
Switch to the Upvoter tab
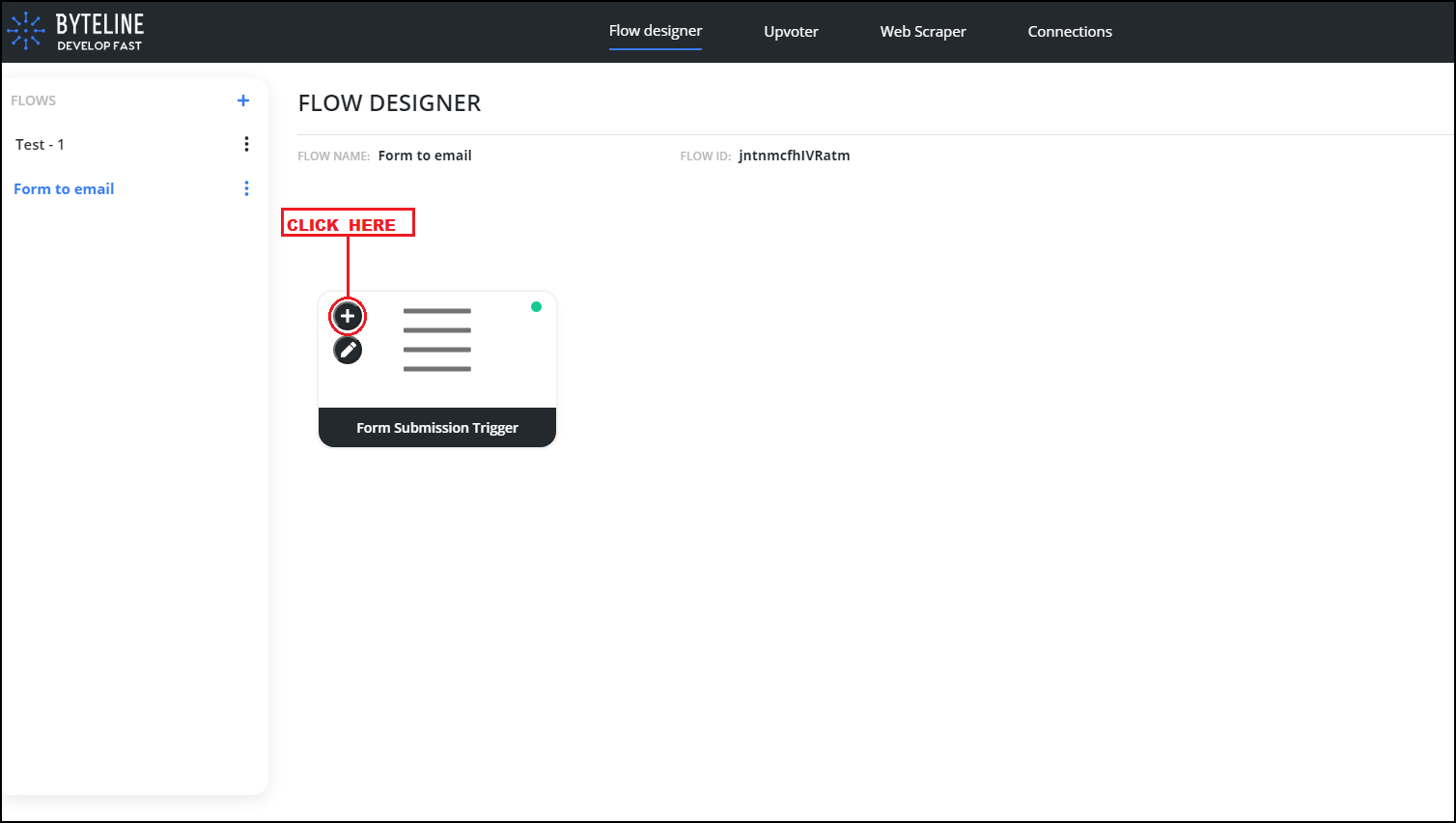[791, 32]
